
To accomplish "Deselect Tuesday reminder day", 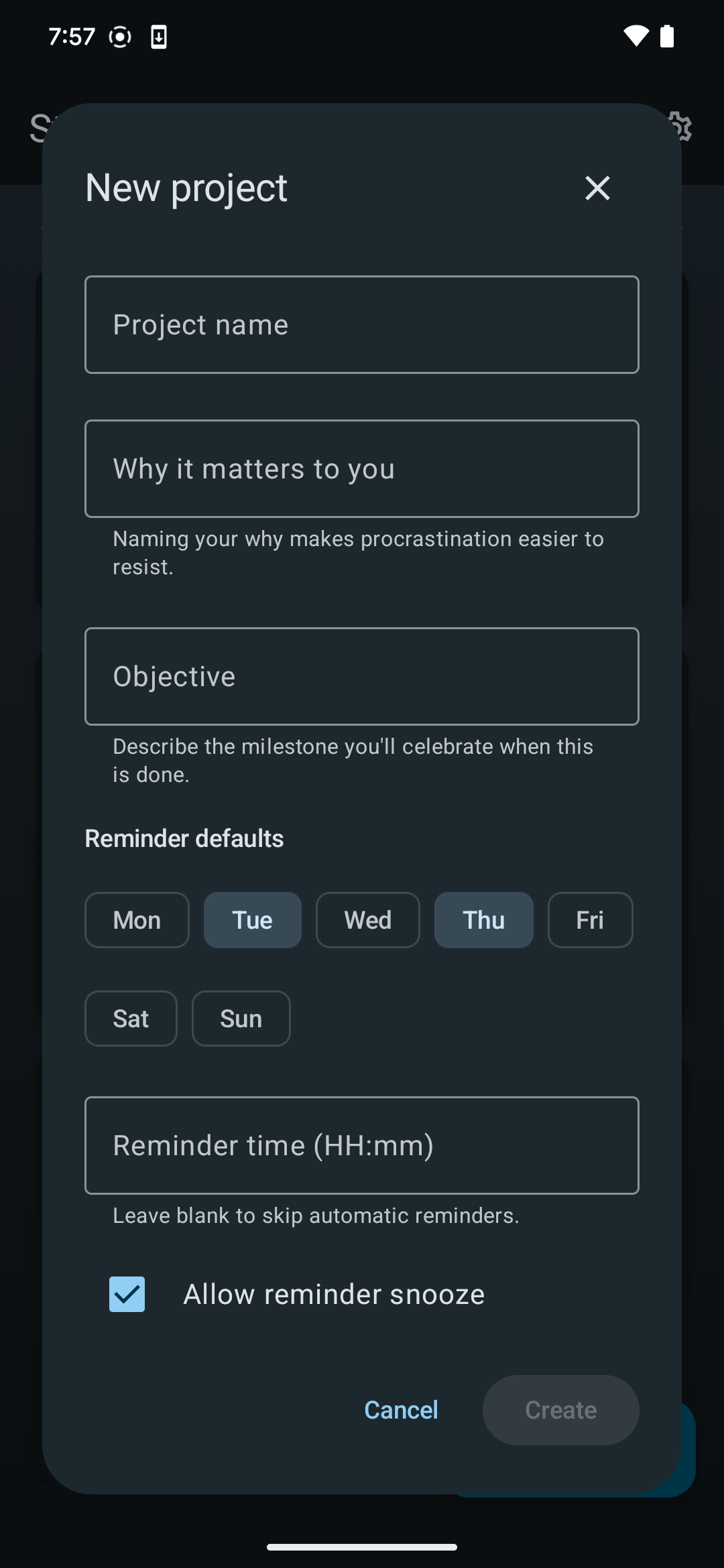I will (x=252, y=920).
